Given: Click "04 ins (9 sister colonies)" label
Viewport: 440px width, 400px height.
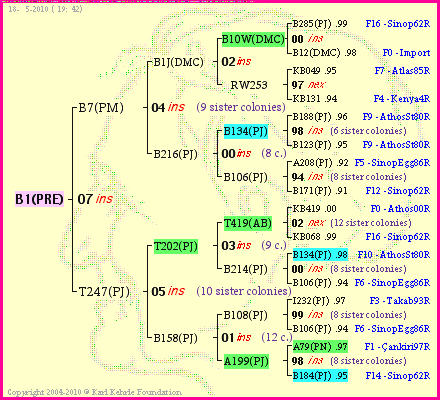Looking at the screenshot, I should coord(219,107).
